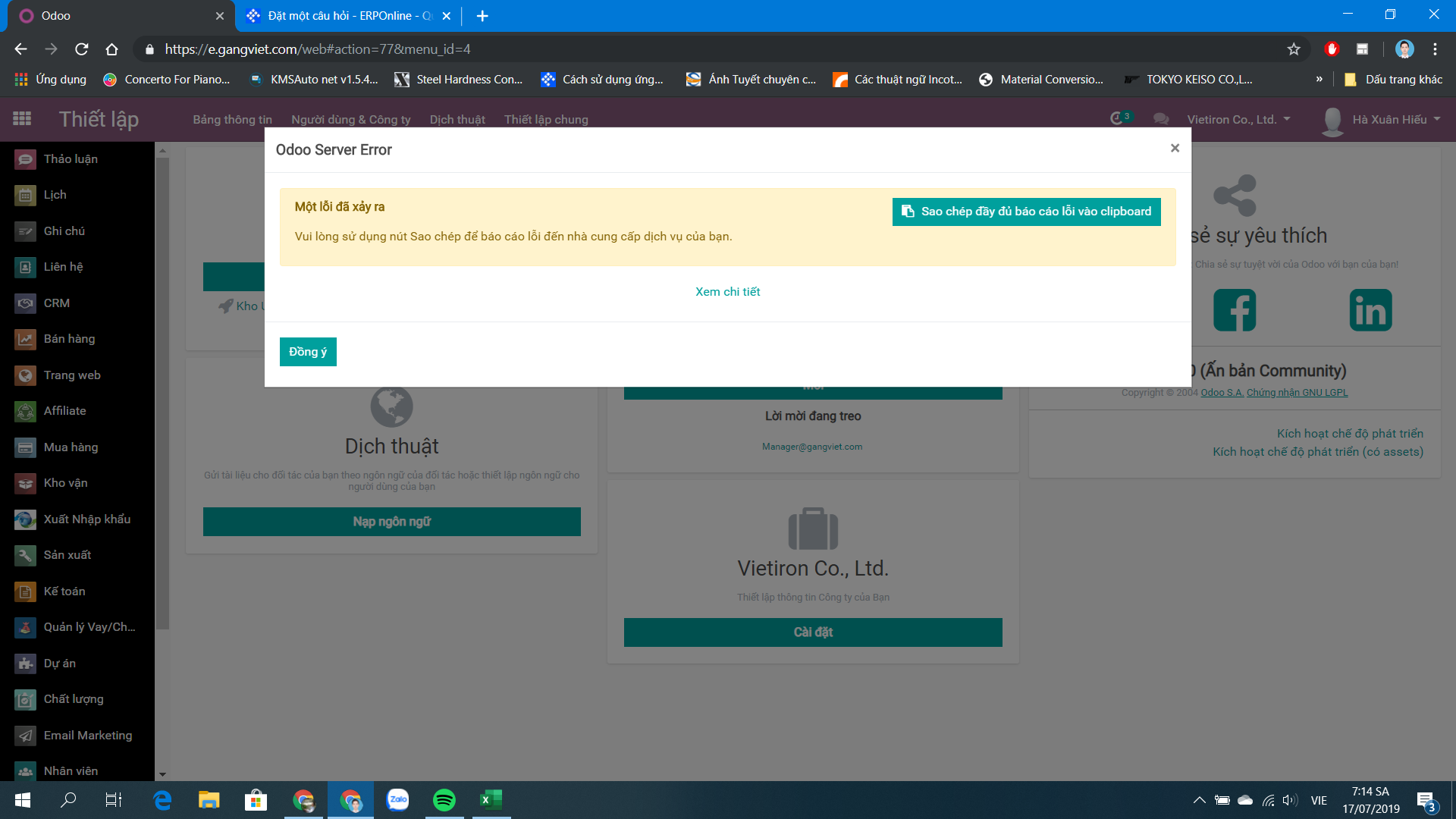Click Nạp ngôn ngữ button

[x=391, y=522]
